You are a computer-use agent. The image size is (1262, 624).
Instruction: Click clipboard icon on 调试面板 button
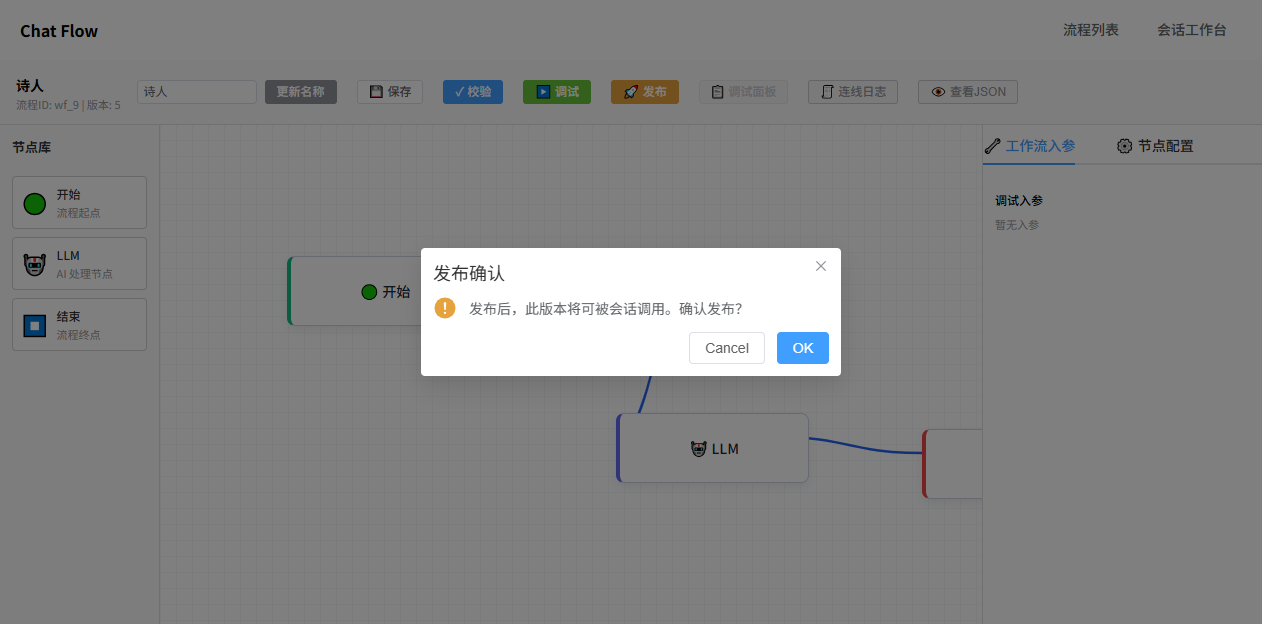717,92
